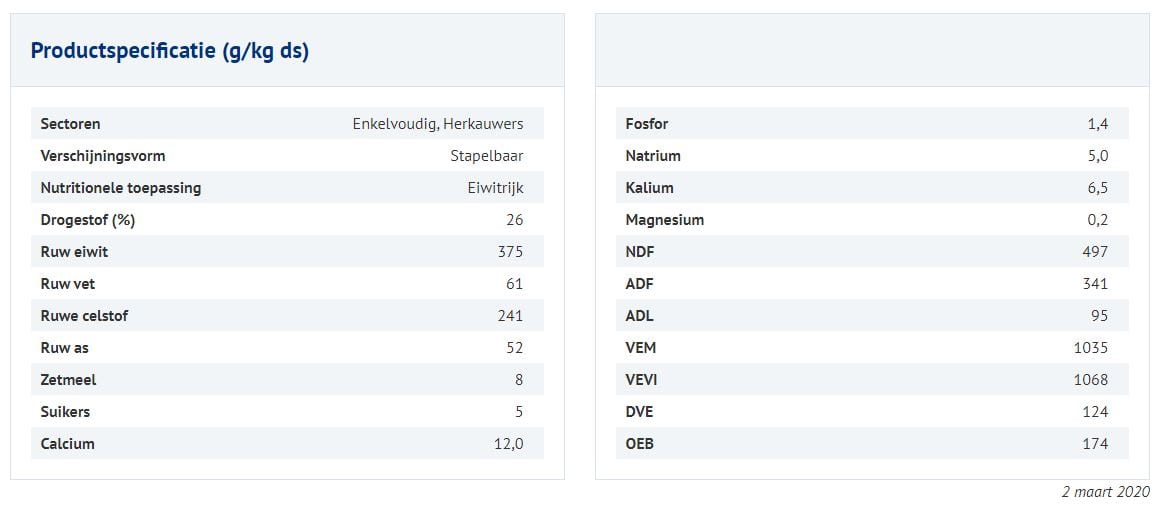Viewport: 1168px width, 513px height.
Task: Select the Verschijningsvorm label
Action: pos(102,156)
